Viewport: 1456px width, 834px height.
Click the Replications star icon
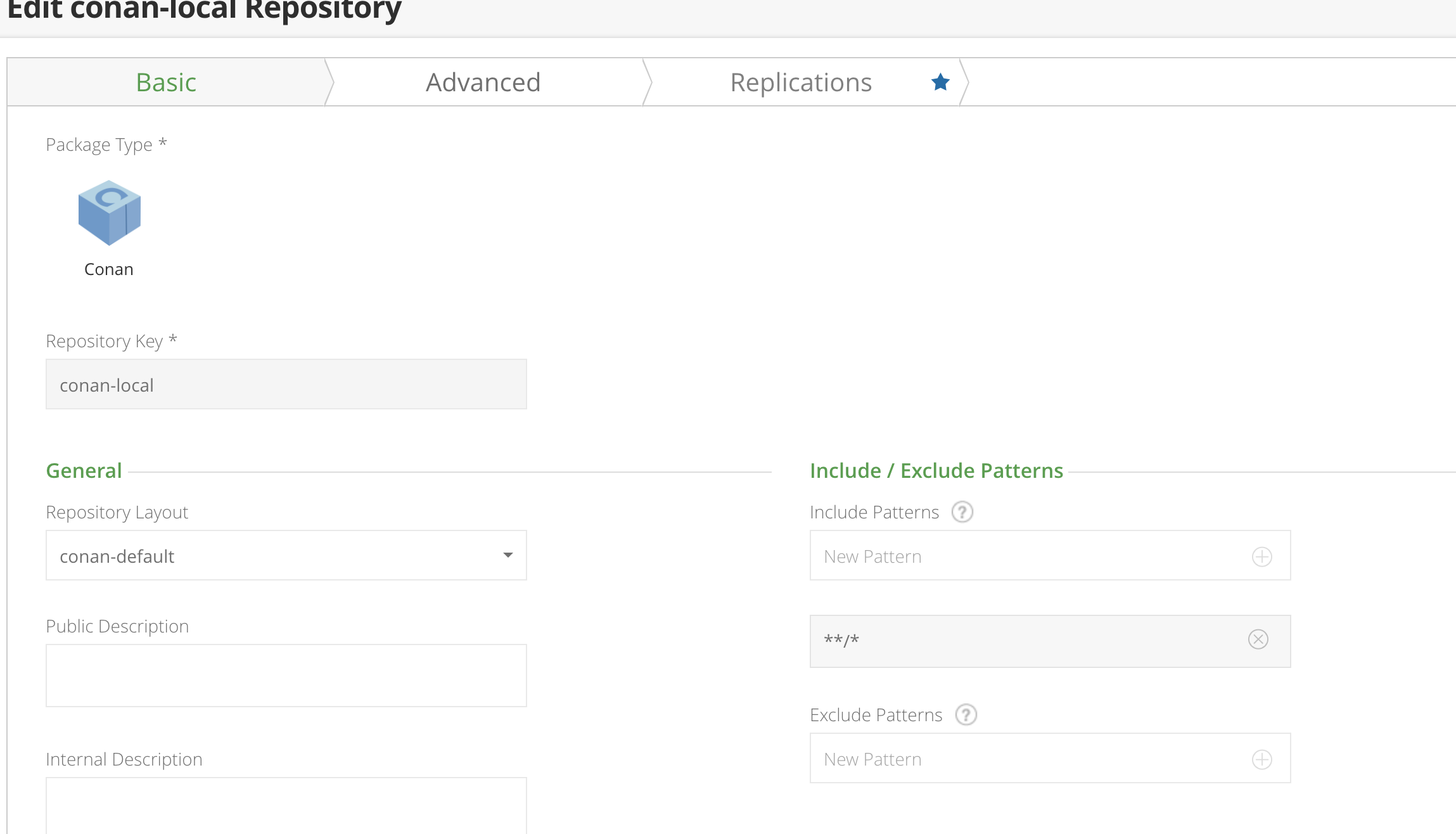click(x=940, y=82)
